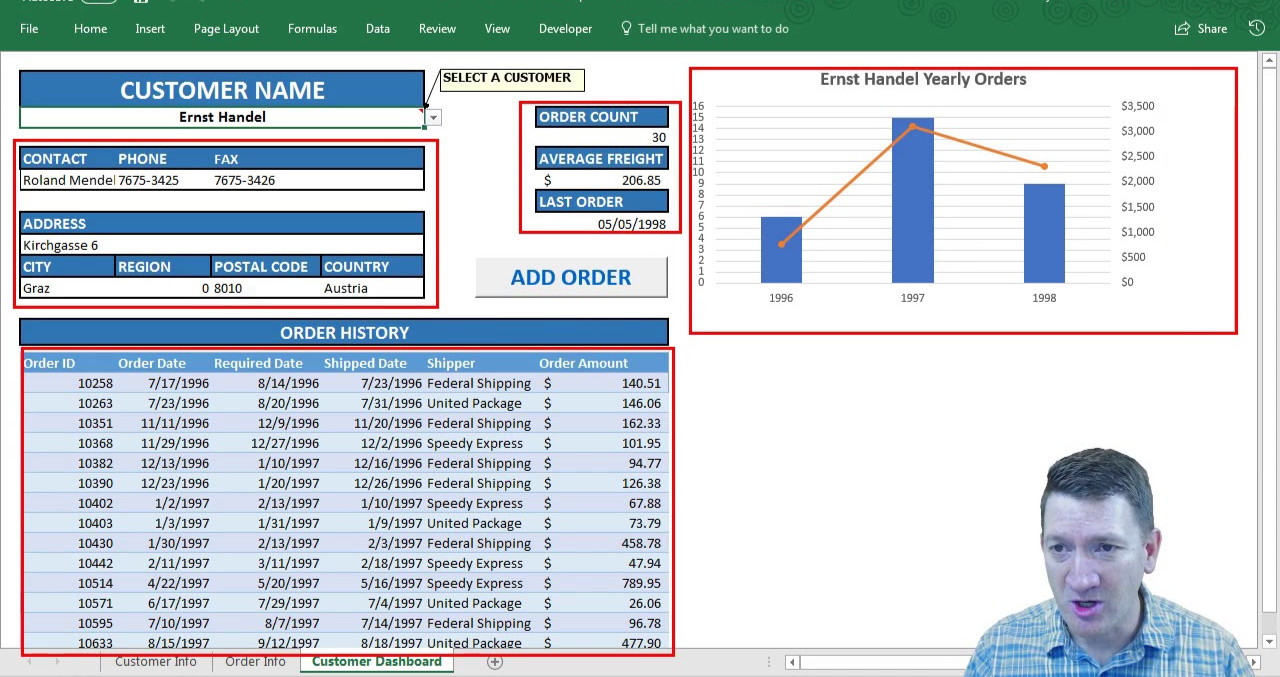Click the vertical scrollbar down arrow
This screenshot has width=1280, height=677.
[x=1270, y=641]
